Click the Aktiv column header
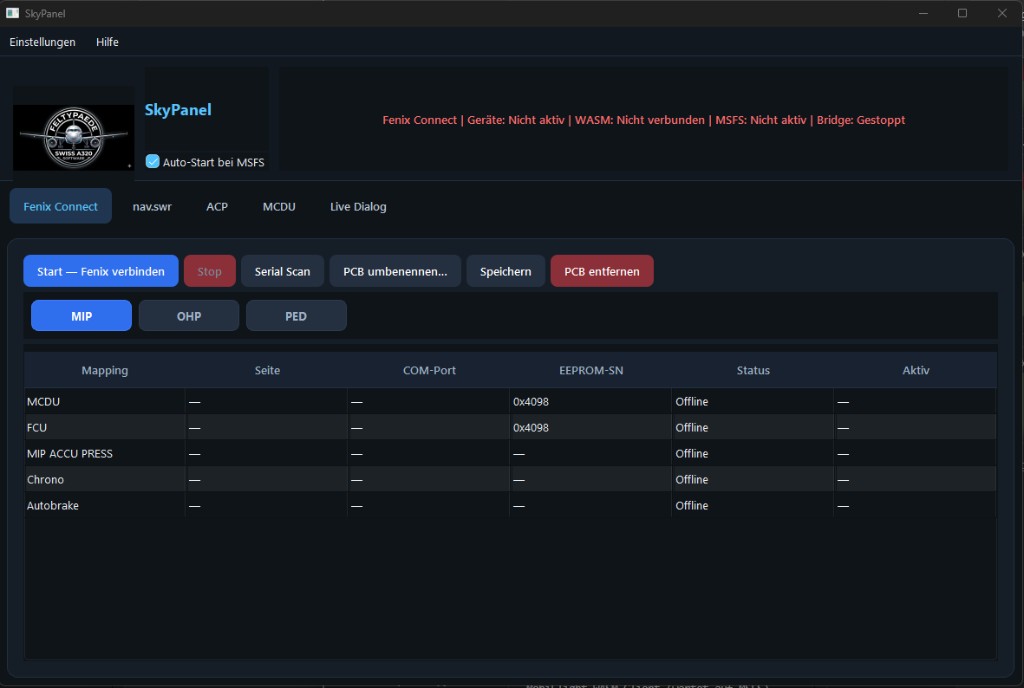The height and width of the screenshot is (688, 1024). [x=916, y=370]
